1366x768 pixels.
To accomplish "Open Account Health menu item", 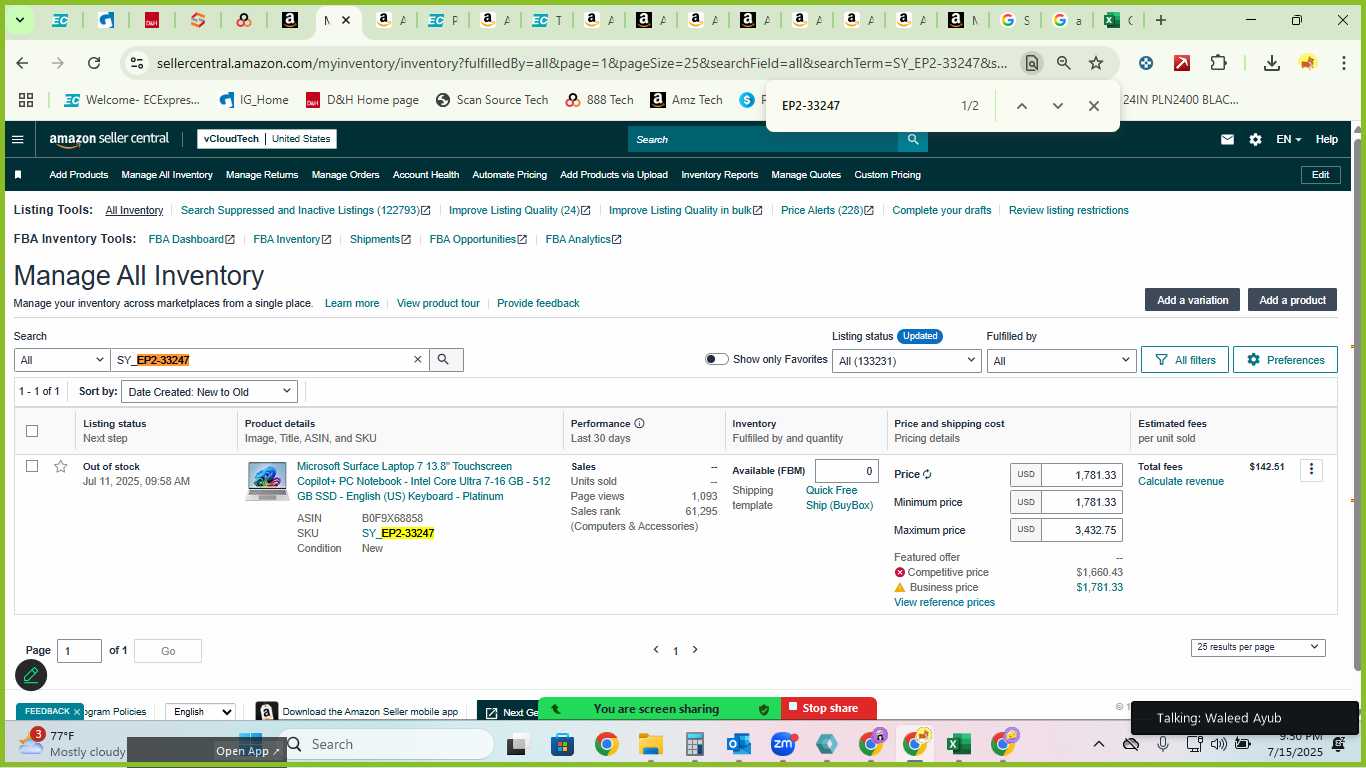I will (426, 175).
